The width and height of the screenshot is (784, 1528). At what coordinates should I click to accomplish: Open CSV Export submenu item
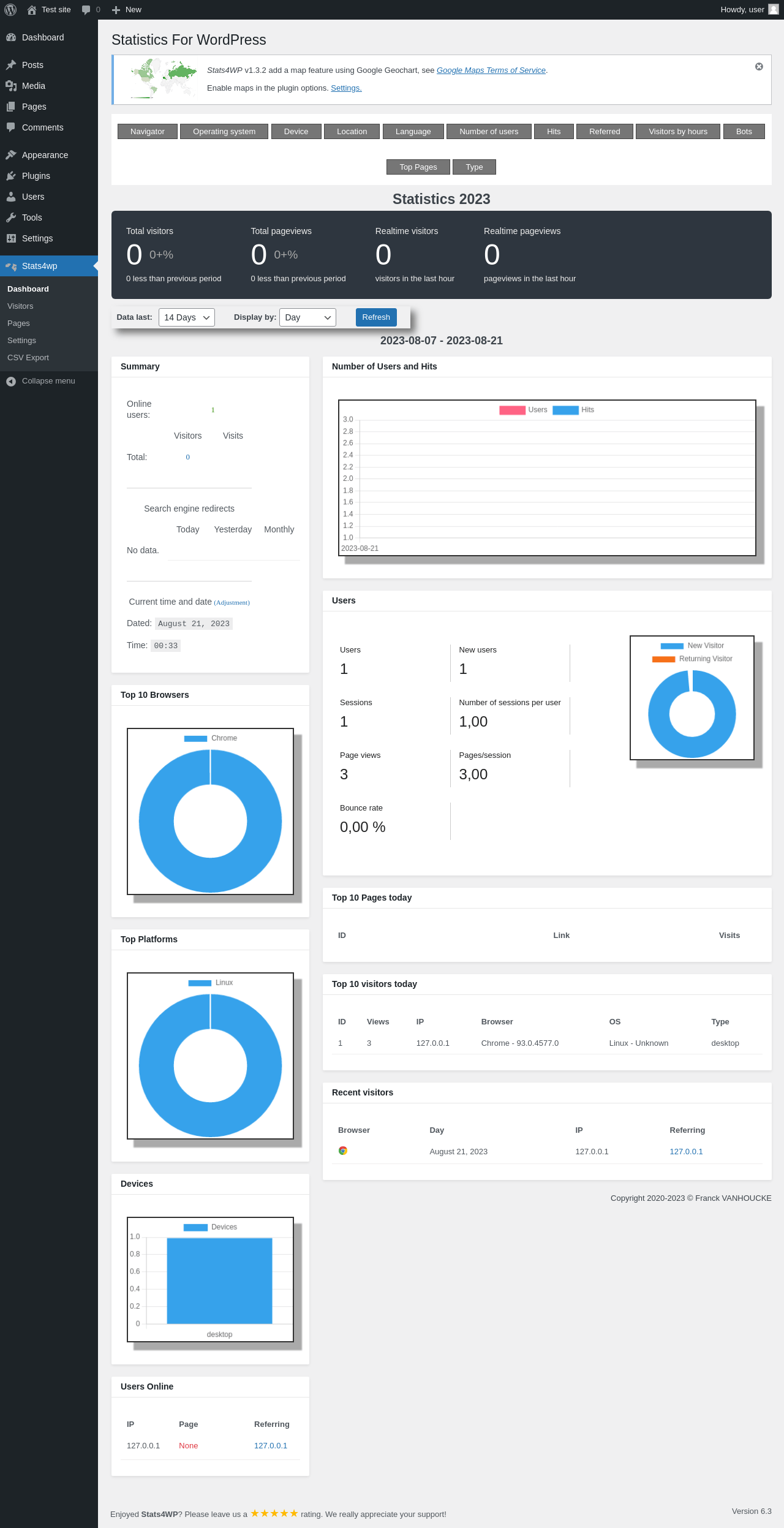tap(28, 358)
